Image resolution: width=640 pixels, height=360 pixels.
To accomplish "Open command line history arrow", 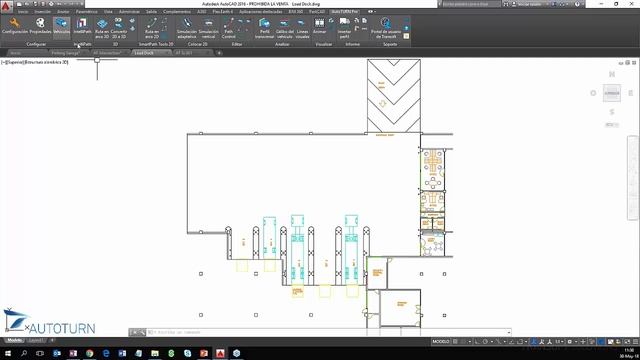I will (509, 332).
